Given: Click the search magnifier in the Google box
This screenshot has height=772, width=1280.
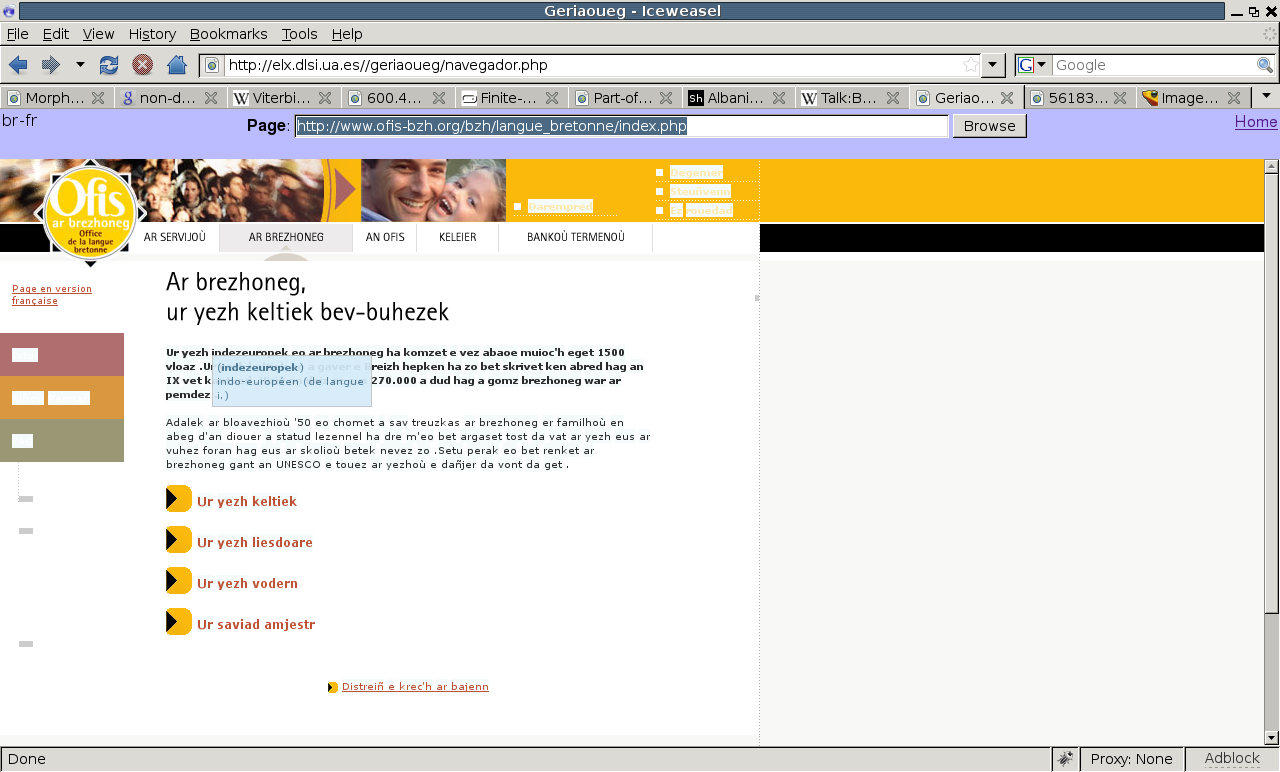Looking at the screenshot, I should click(x=1265, y=65).
